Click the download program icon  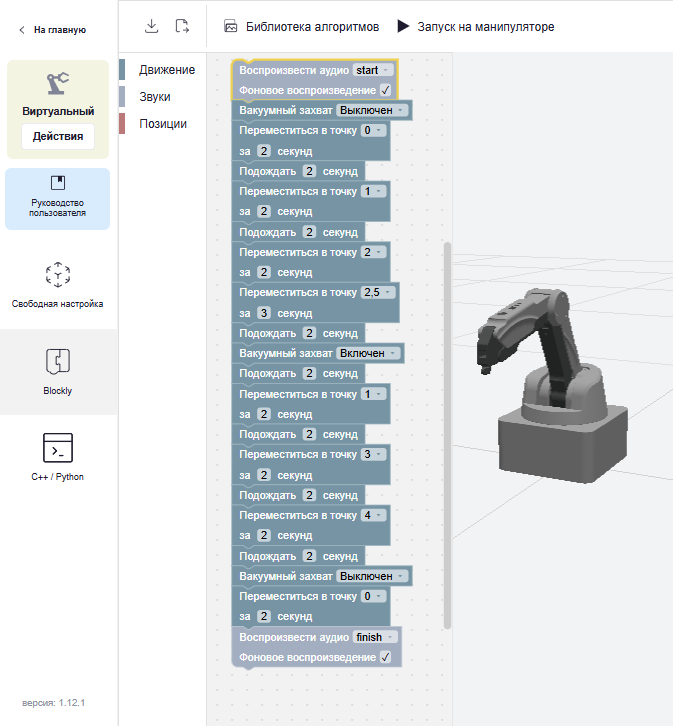point(151,26)
